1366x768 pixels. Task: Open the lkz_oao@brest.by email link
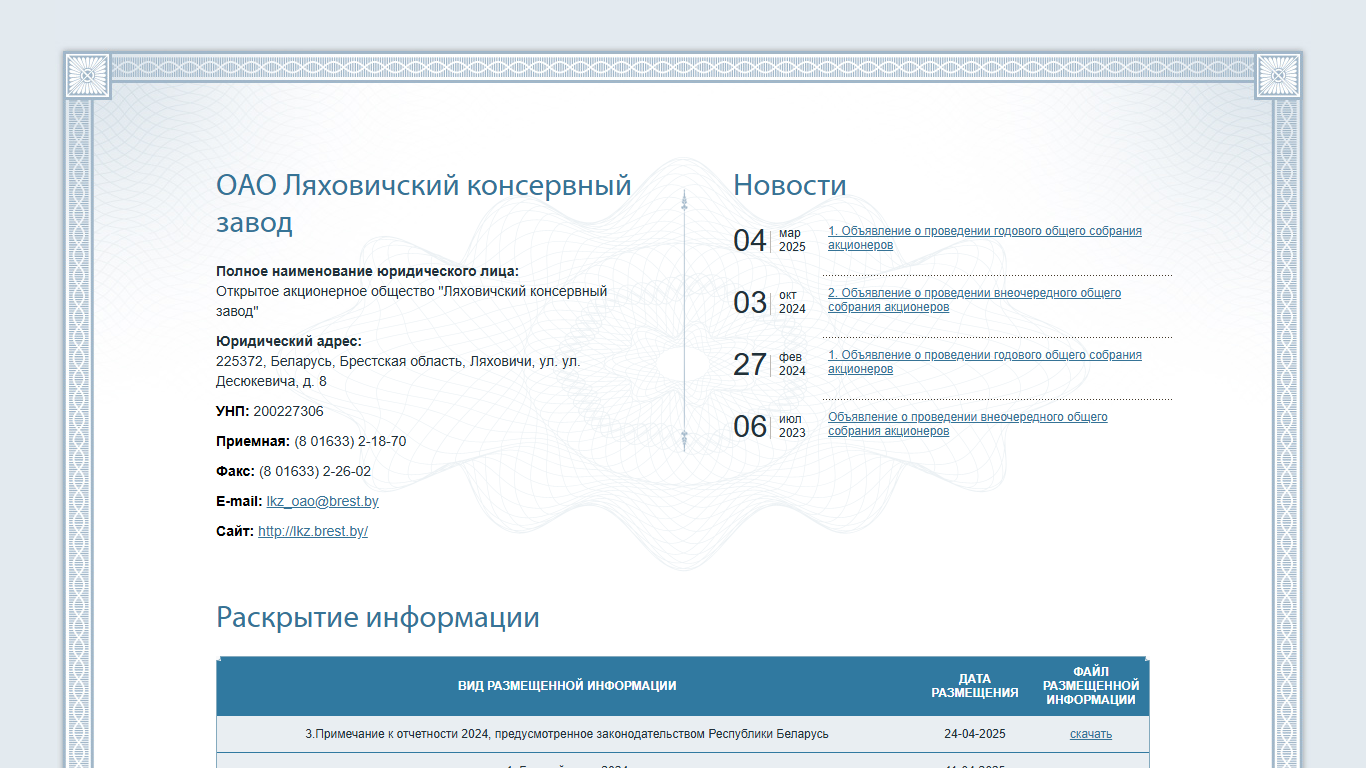322,501
